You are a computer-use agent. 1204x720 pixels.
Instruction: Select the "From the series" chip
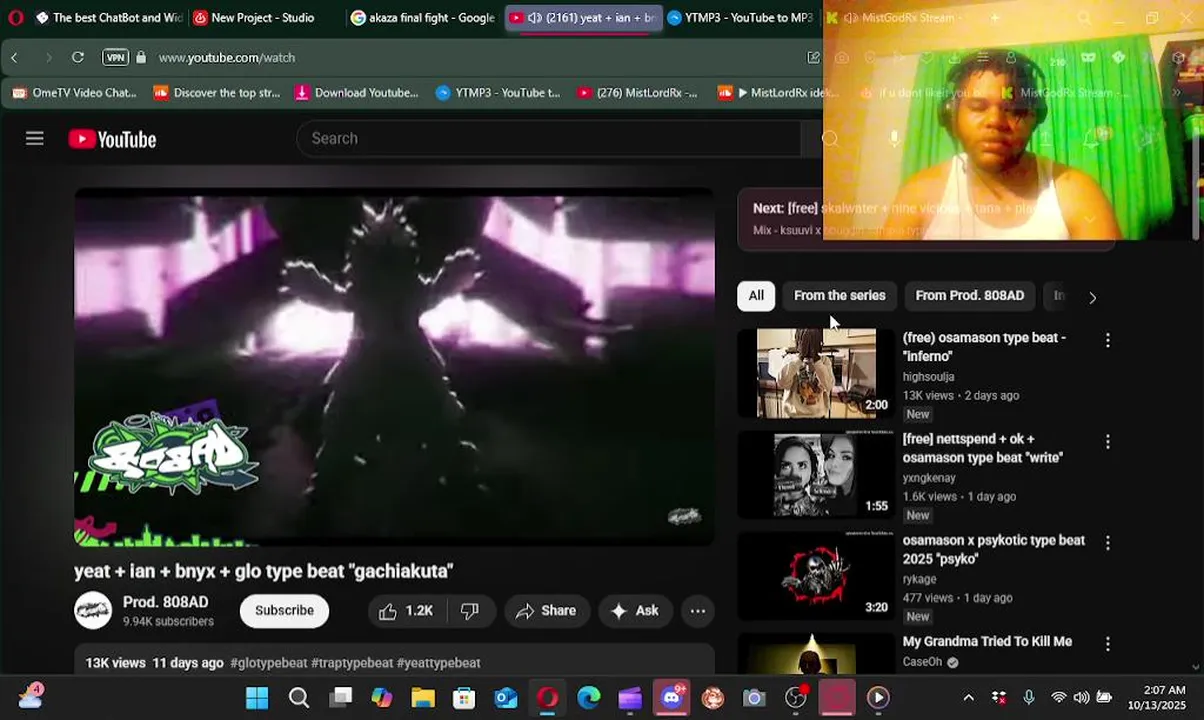pos(840,296)
